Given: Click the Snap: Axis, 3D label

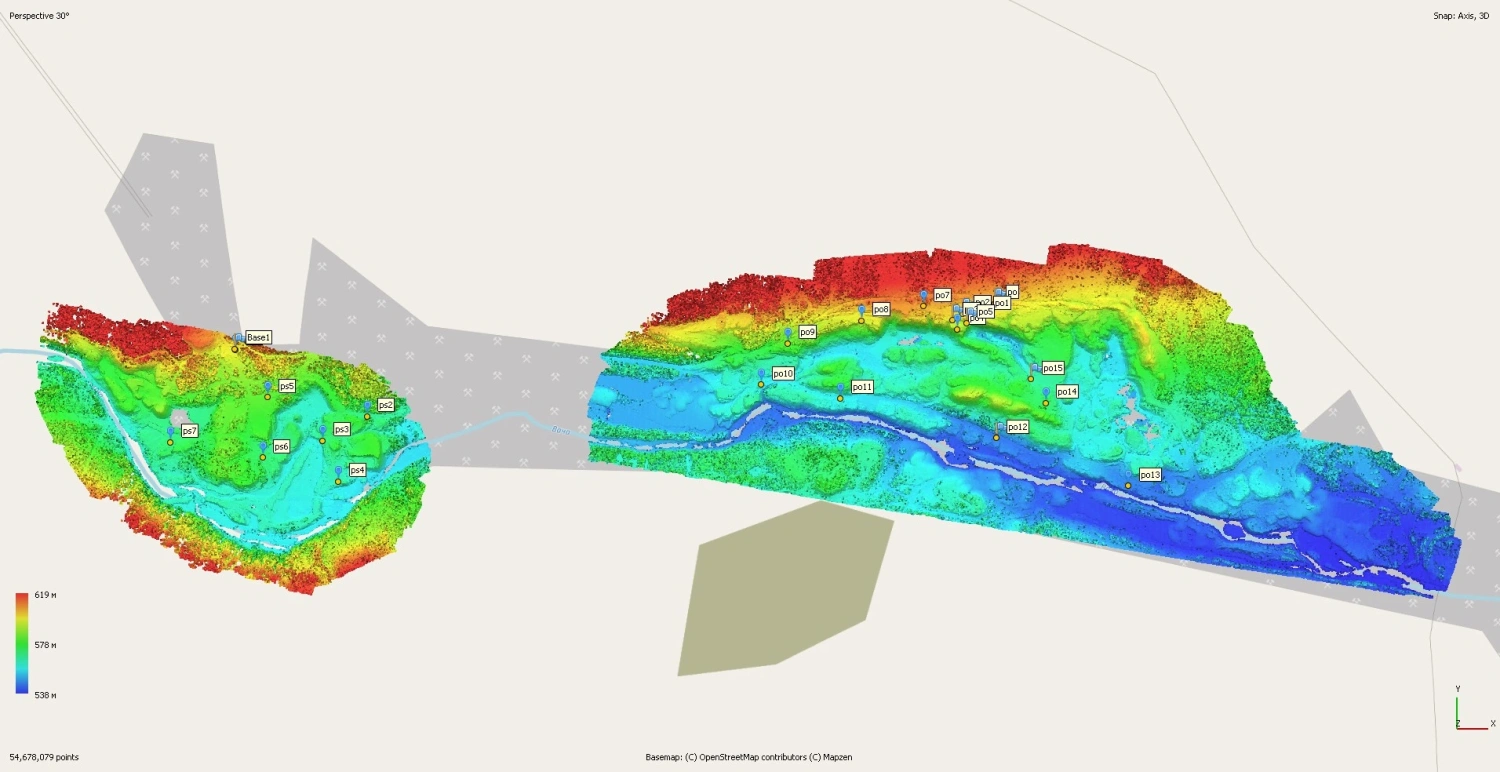Looking at the screenshot, I should (x=1461, y=17).
